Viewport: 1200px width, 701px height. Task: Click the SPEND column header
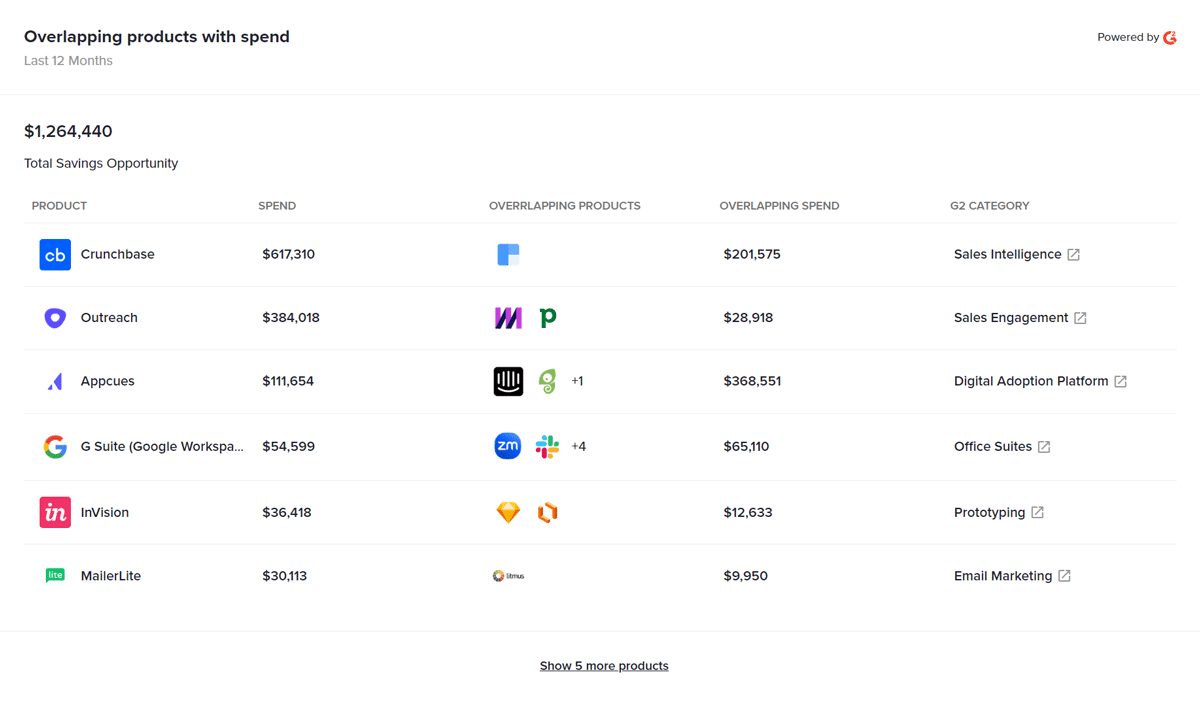[277, 206]
